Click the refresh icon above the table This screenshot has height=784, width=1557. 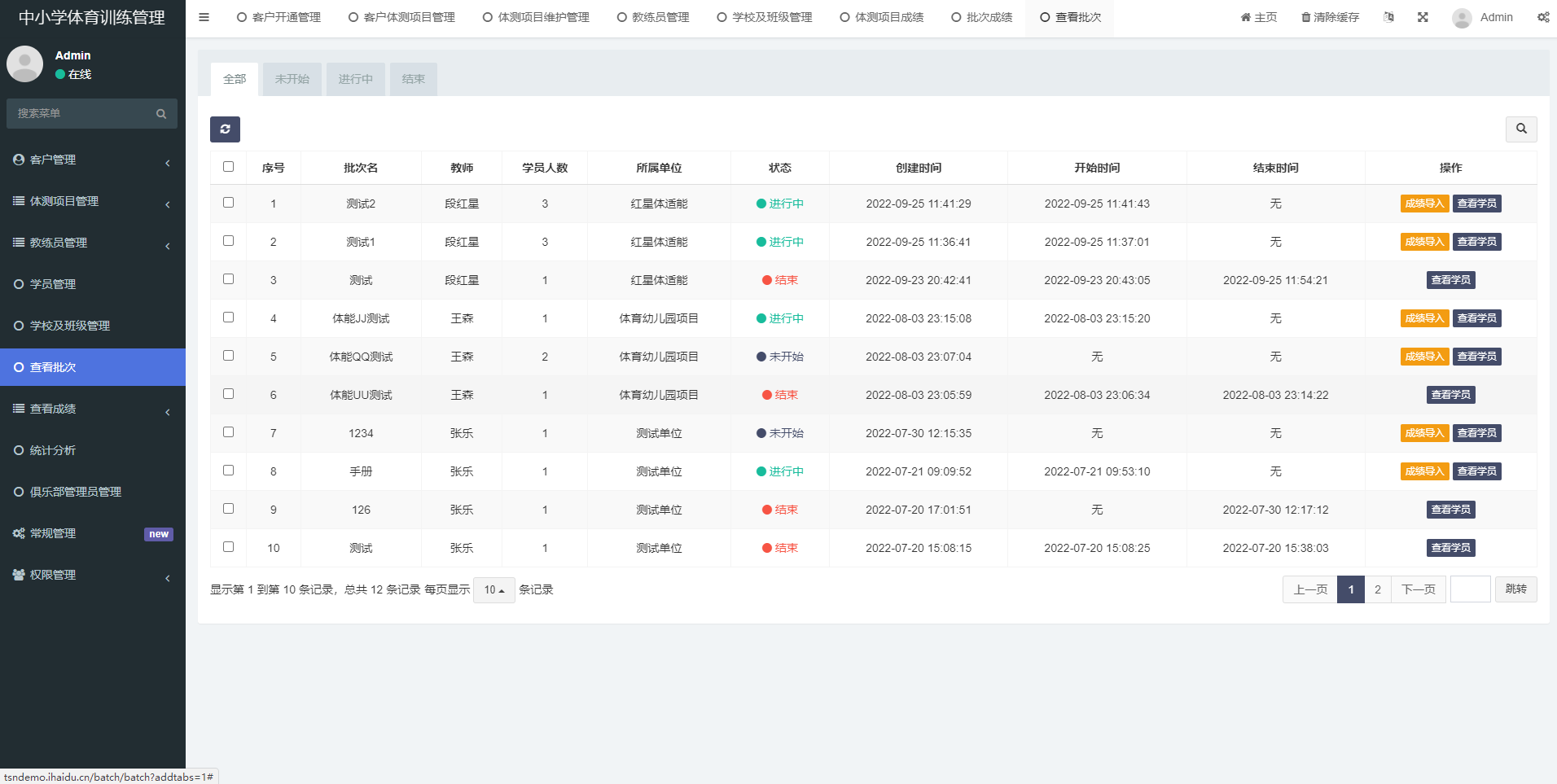point(225,129)
